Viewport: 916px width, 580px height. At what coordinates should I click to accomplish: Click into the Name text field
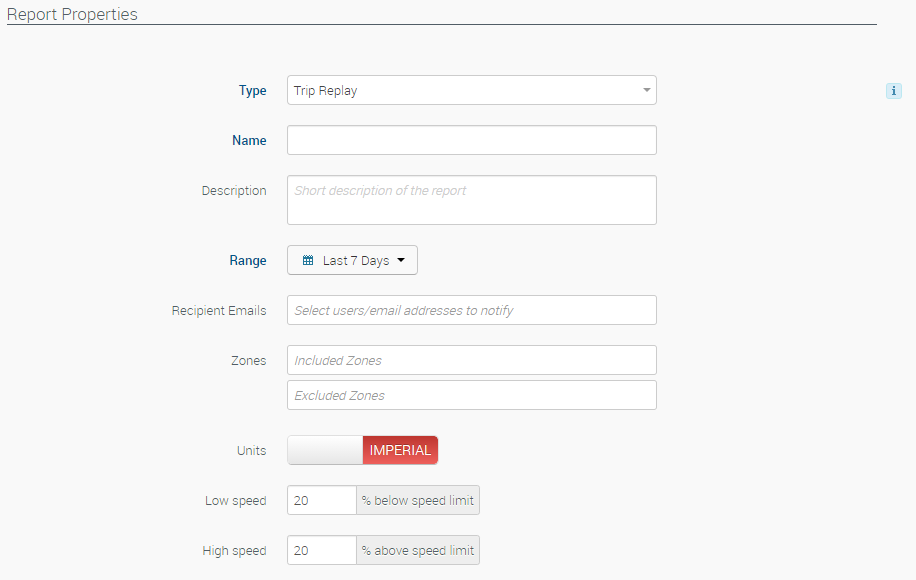[471, 140]
